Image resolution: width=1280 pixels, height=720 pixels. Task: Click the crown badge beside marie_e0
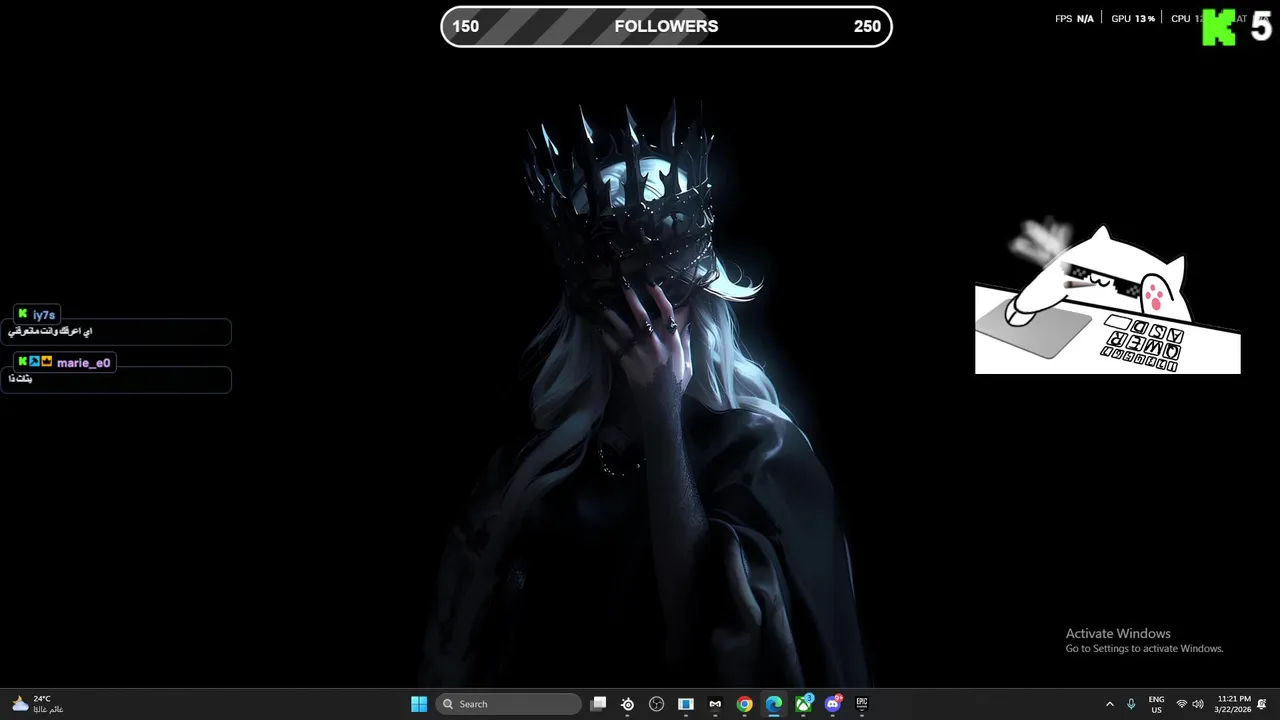pos(46,361)
